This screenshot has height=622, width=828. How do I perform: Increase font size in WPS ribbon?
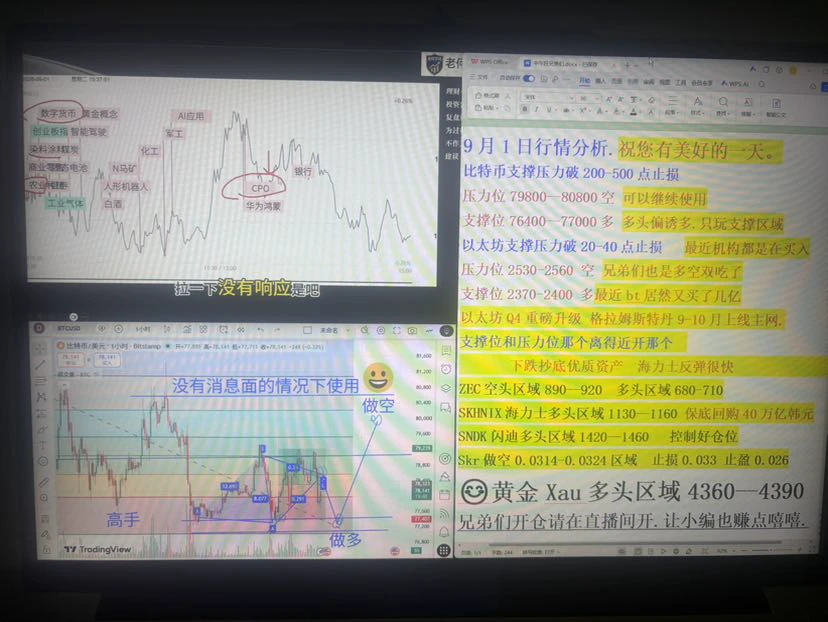point(609,99)
